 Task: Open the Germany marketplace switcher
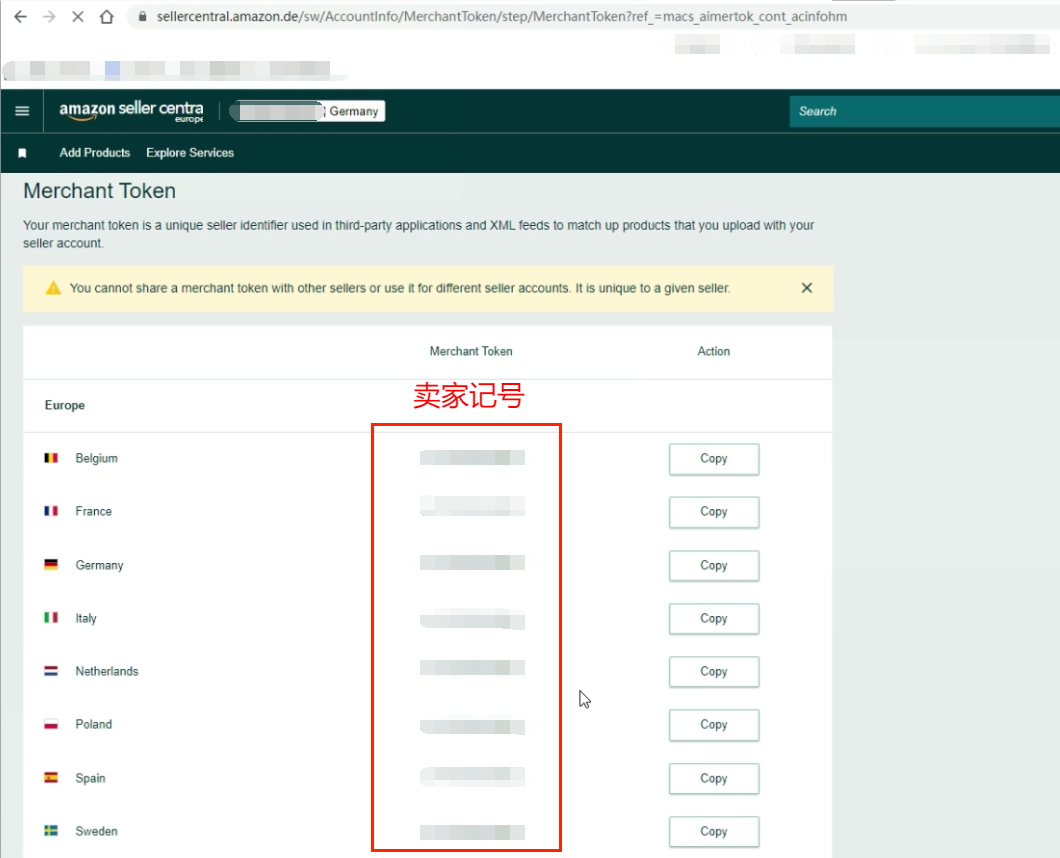(308, 111)
